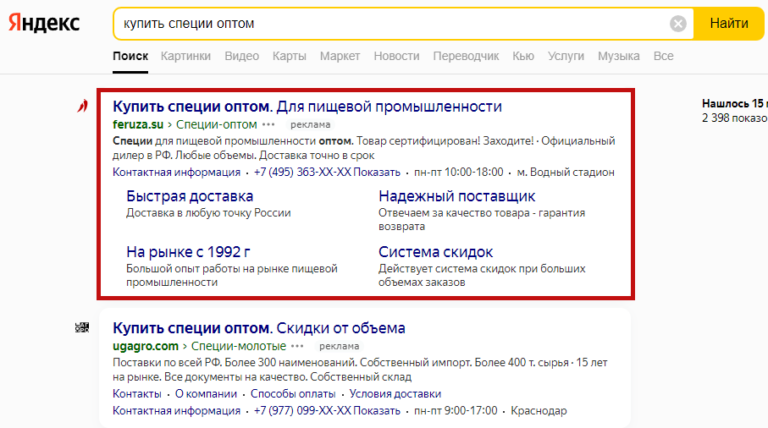Open 'Купить специи оптом. Скидки от объема' title
The image size is (768, 428).
pyautogui.click(x=259, y=328)
